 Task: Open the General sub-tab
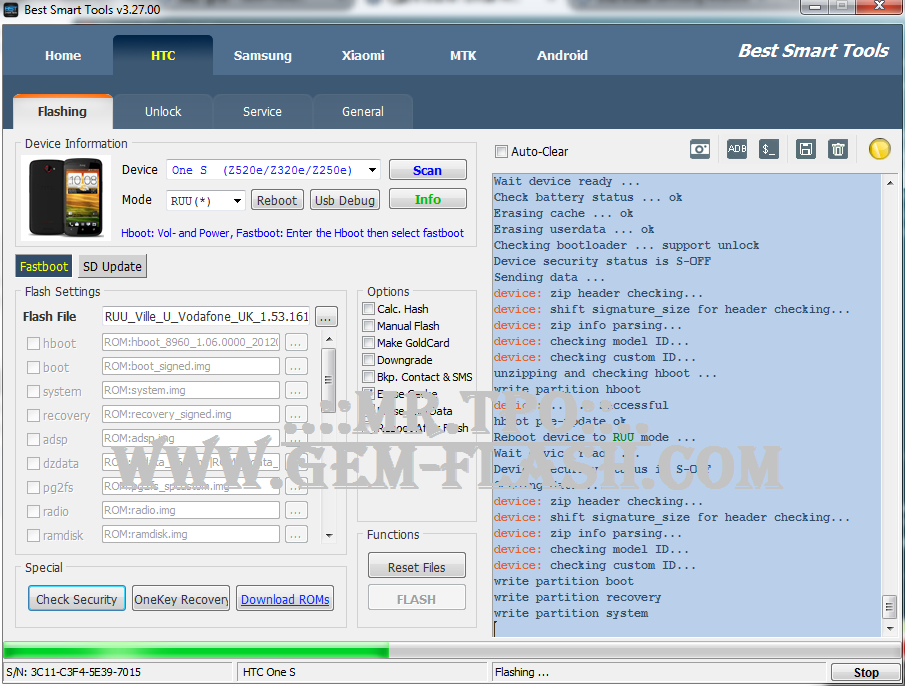tap(362, 111)
